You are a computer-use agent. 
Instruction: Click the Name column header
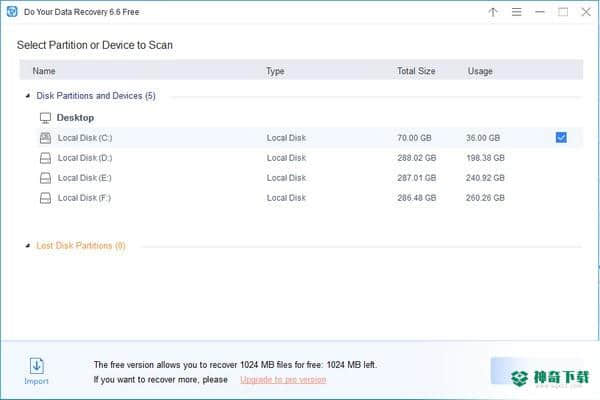click(x=44, y=71)
